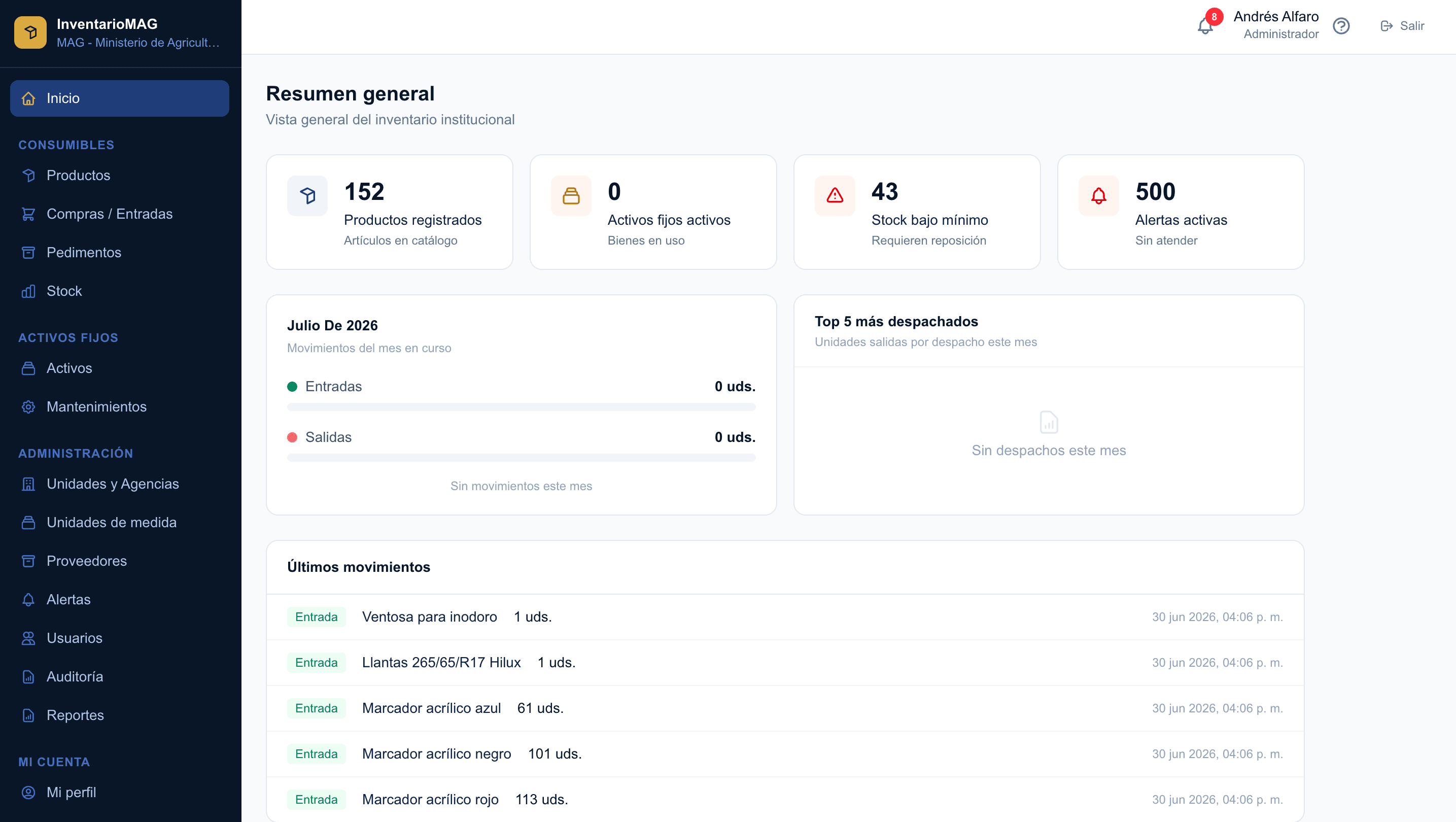Open Alertas in the sidebar
The image size is (1456, 822).
click(x=120, y=599)
